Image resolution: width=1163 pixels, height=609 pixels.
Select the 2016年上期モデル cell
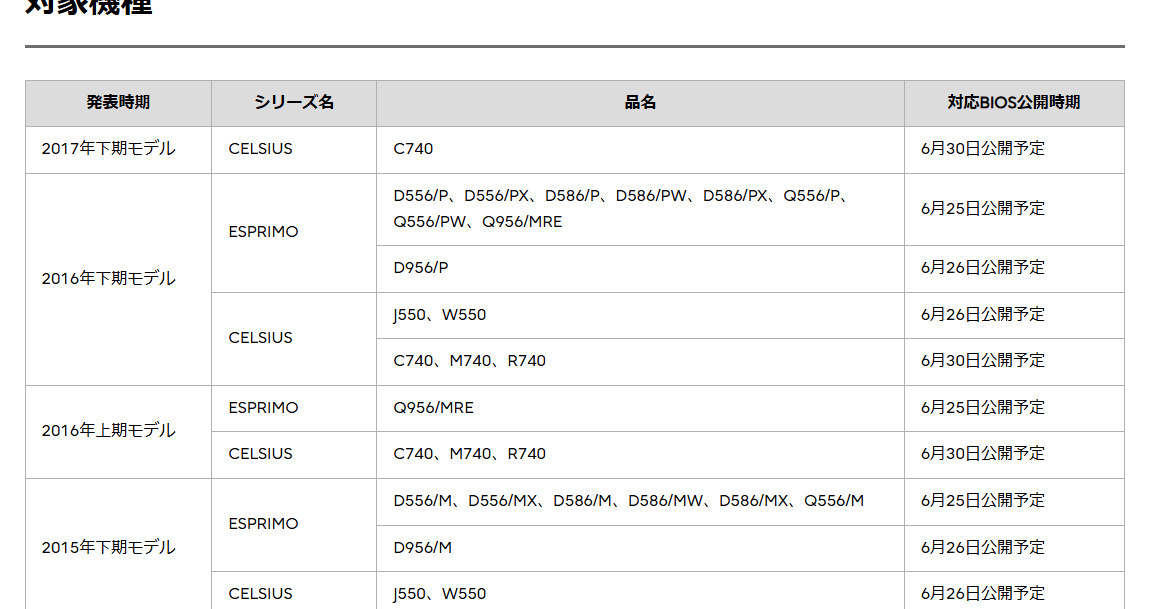tap(119, 432)
